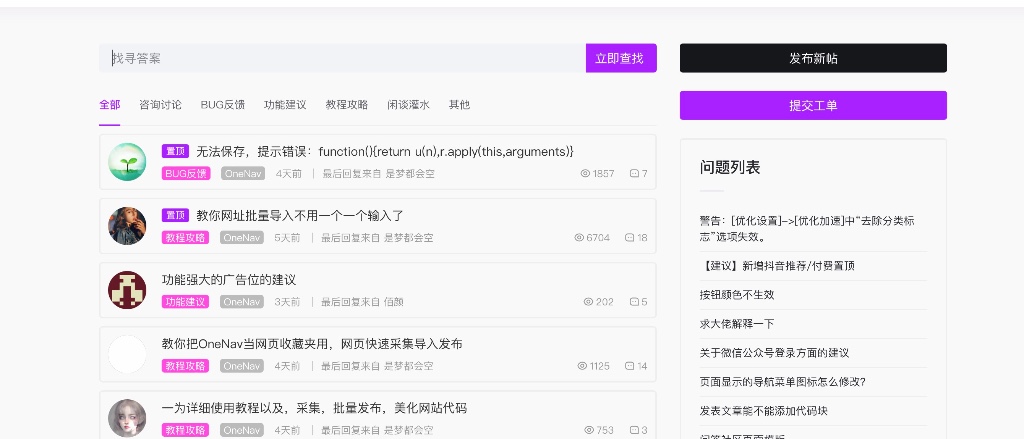Select the 全部 tab
Image resolution: width=1024 pixels, height=439 pixels.
tap(110, 105)
